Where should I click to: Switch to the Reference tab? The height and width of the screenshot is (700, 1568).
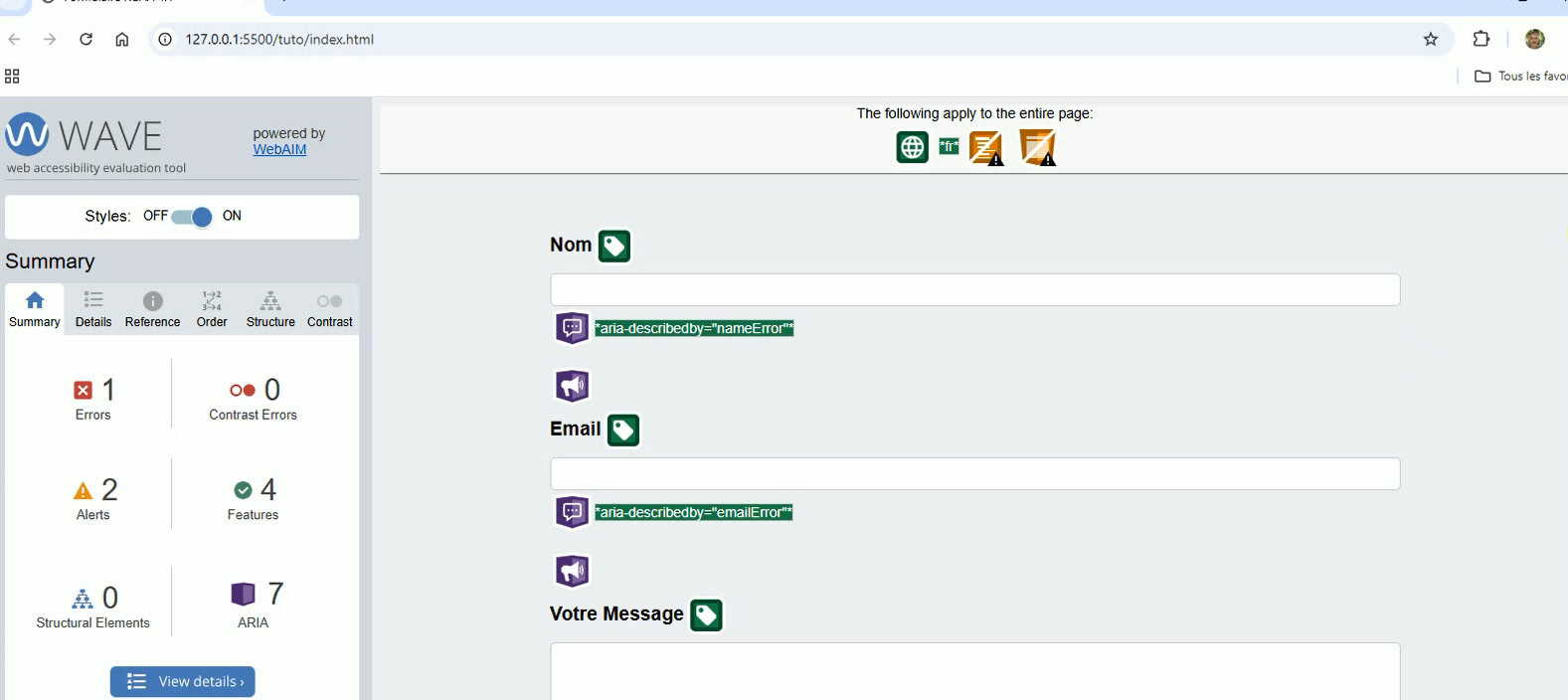click(153, 309)
